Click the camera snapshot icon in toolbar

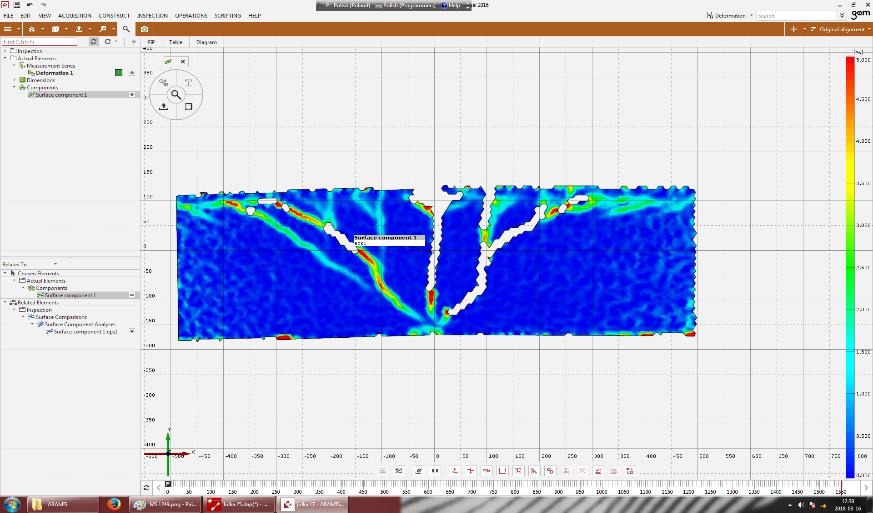(145, 29)
